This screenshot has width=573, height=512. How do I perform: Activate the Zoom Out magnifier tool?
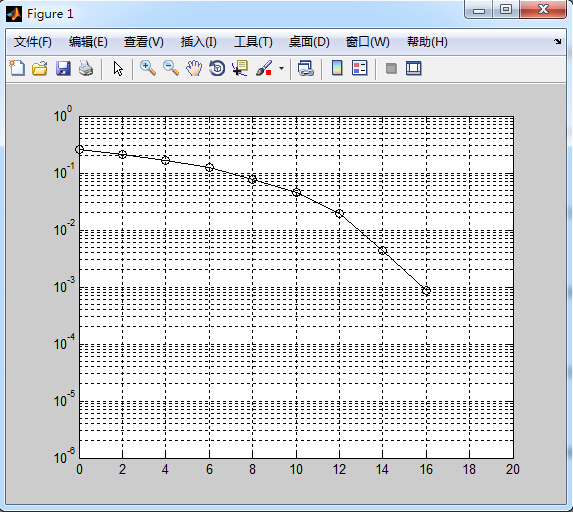(171, 68)
